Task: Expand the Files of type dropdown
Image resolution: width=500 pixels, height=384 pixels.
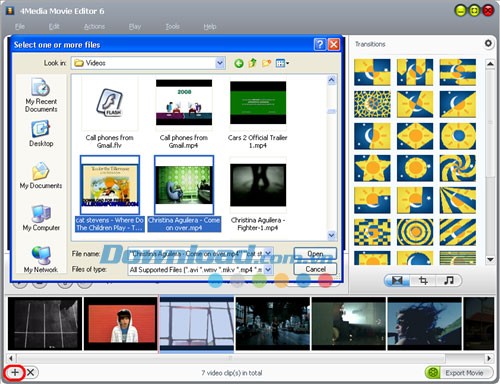Action: pos(268,269)
